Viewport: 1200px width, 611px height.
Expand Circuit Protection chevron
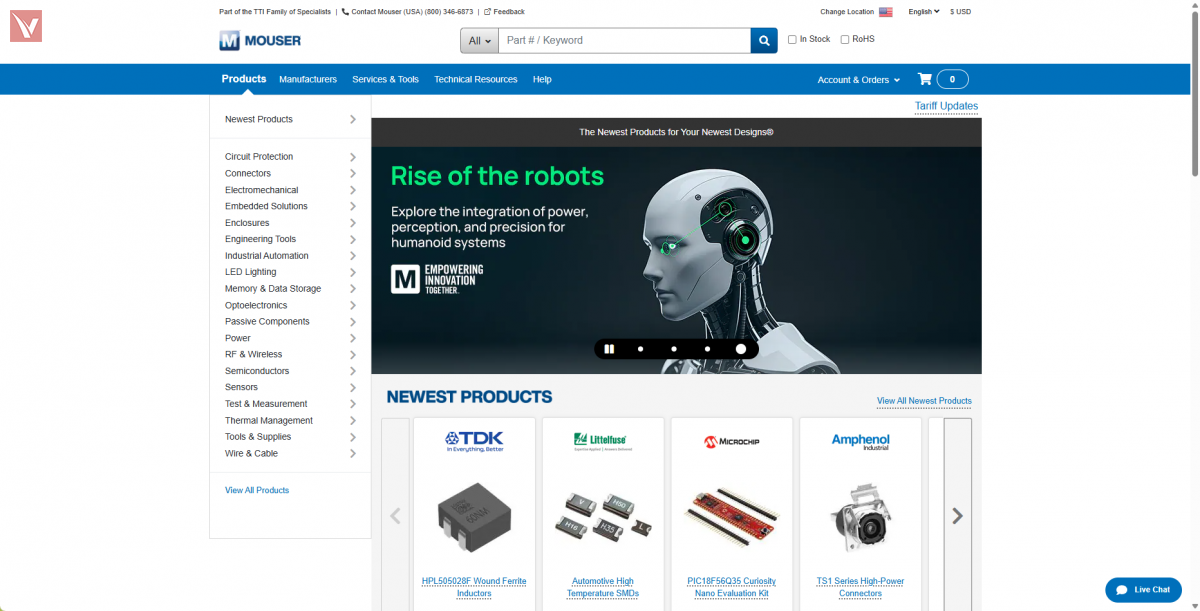click(x=353, y=157)
